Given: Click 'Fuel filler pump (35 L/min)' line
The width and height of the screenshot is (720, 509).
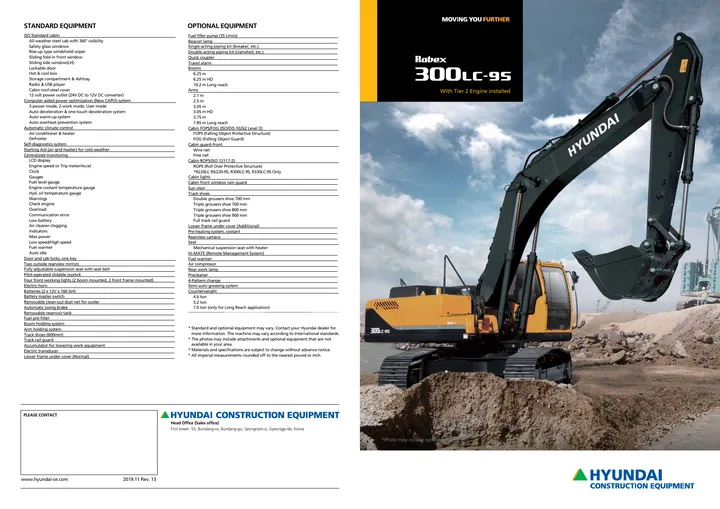Looking at the screenshot, I should coord(213,36).
